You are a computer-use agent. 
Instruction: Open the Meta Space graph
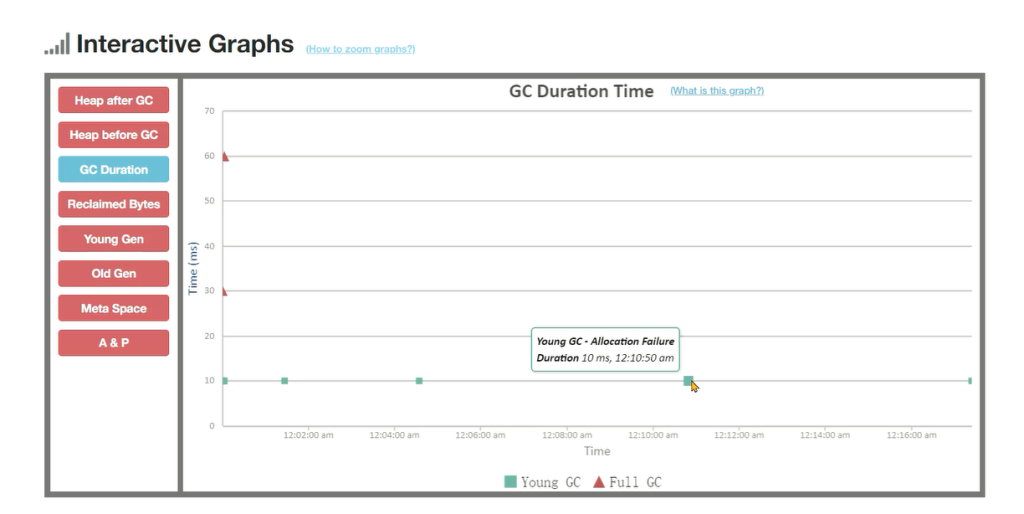point(113,308)
